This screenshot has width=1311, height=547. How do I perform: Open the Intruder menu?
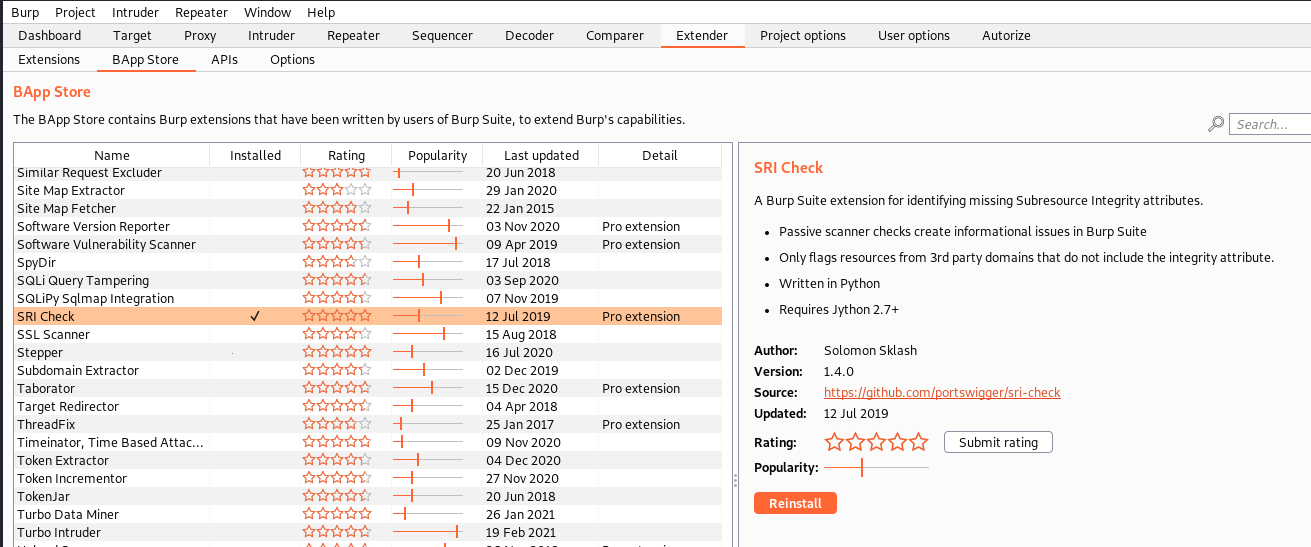click(x=135, y=12)
